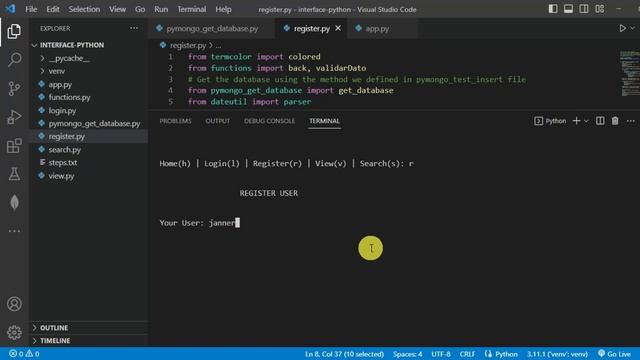Open the MongoDB leaf view
The height and width of the screenshot is (360, 640).
click(x=14, y=202)
